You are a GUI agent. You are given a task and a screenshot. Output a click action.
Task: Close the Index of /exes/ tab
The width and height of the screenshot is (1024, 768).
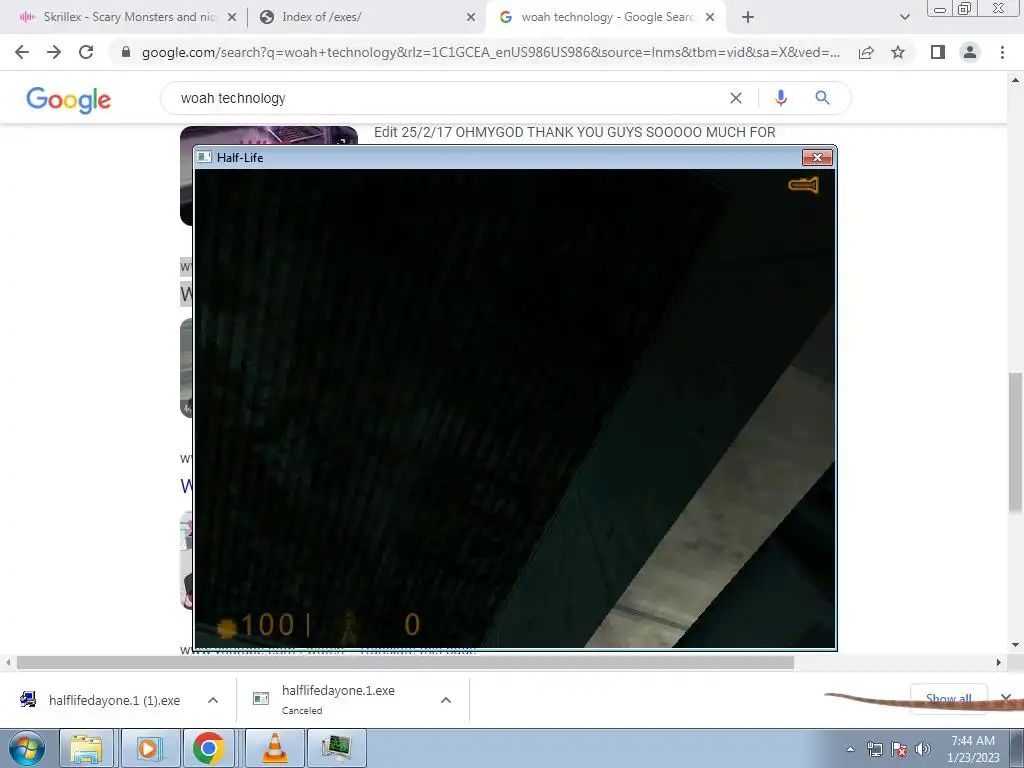click(x=471, y=17)
